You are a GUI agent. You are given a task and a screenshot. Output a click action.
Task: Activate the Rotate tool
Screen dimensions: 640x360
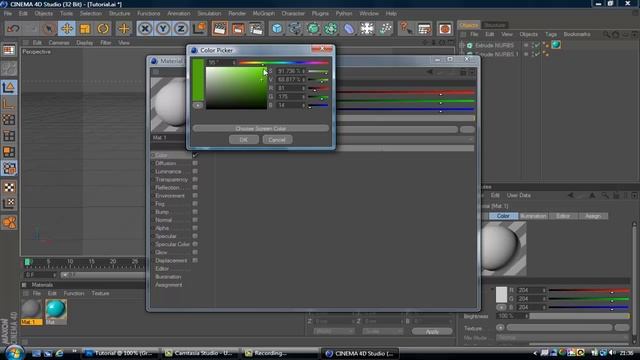(103, 29)
